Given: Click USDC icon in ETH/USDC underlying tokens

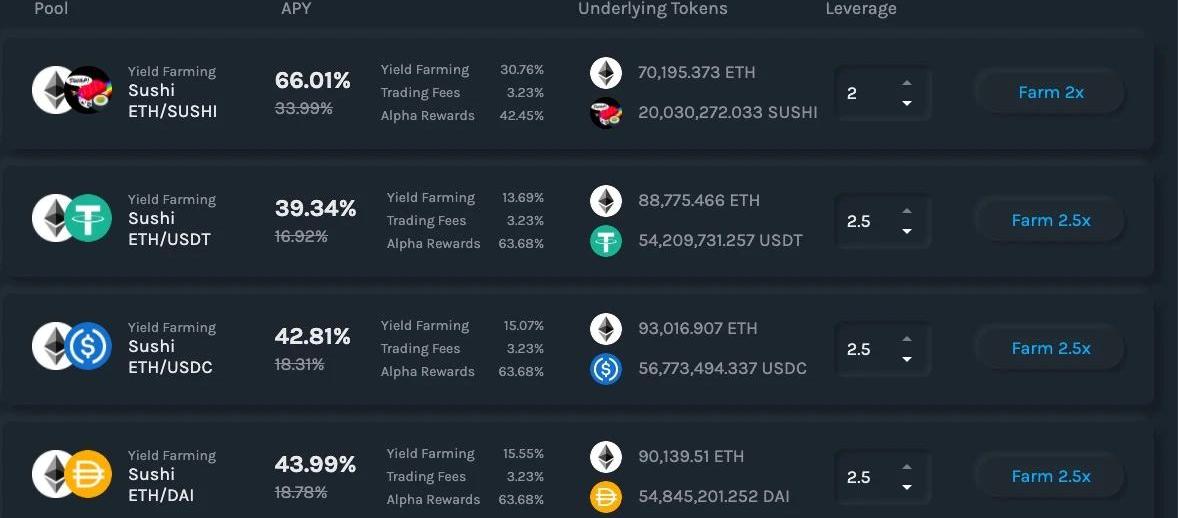Looking at the screenshot, I should coord(605,369).
